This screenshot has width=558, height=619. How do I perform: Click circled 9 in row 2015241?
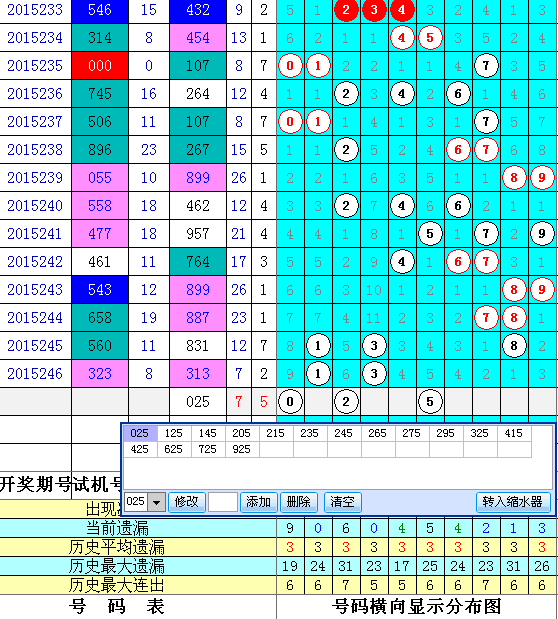(x=542, y=234)
